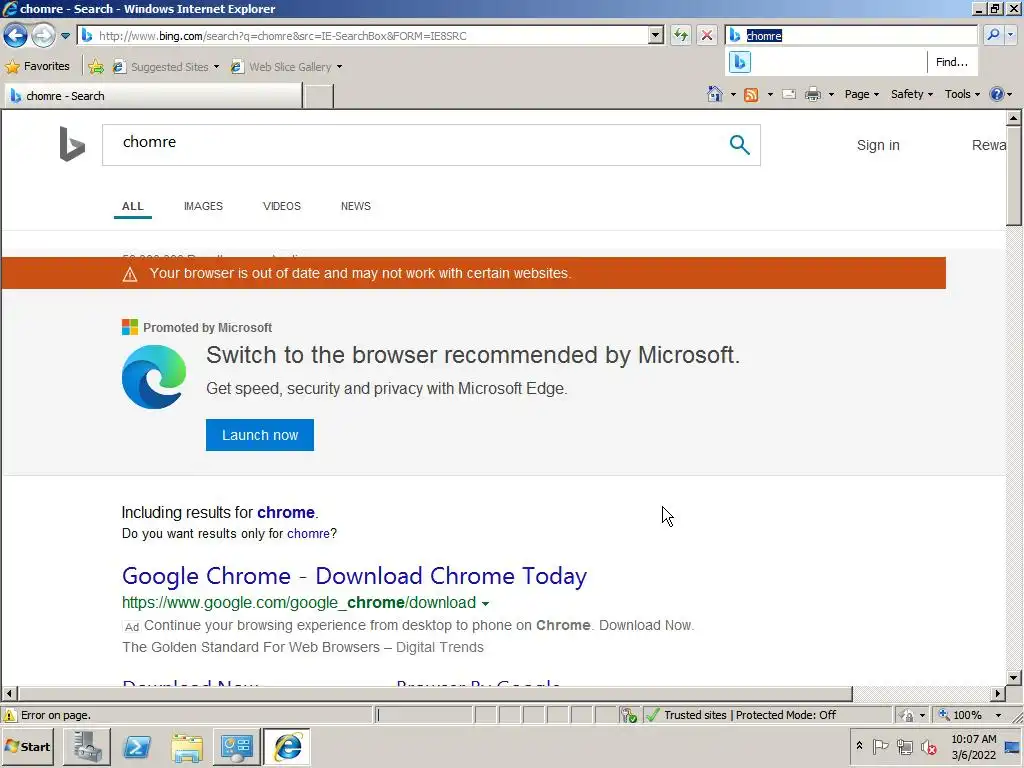Click the Bing magnifier search icon
Screen dimensions: 1024x768
pyautogui.click(x=739, y=144)
